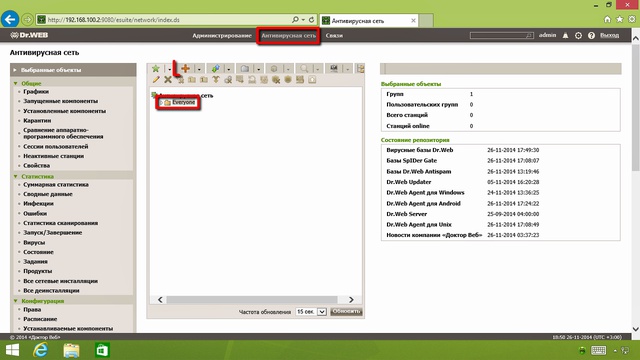Image resolution: width=640 pixels, height=360 pixels.
Task: Open the help question mark icon
Action: (x=591, y=36)
